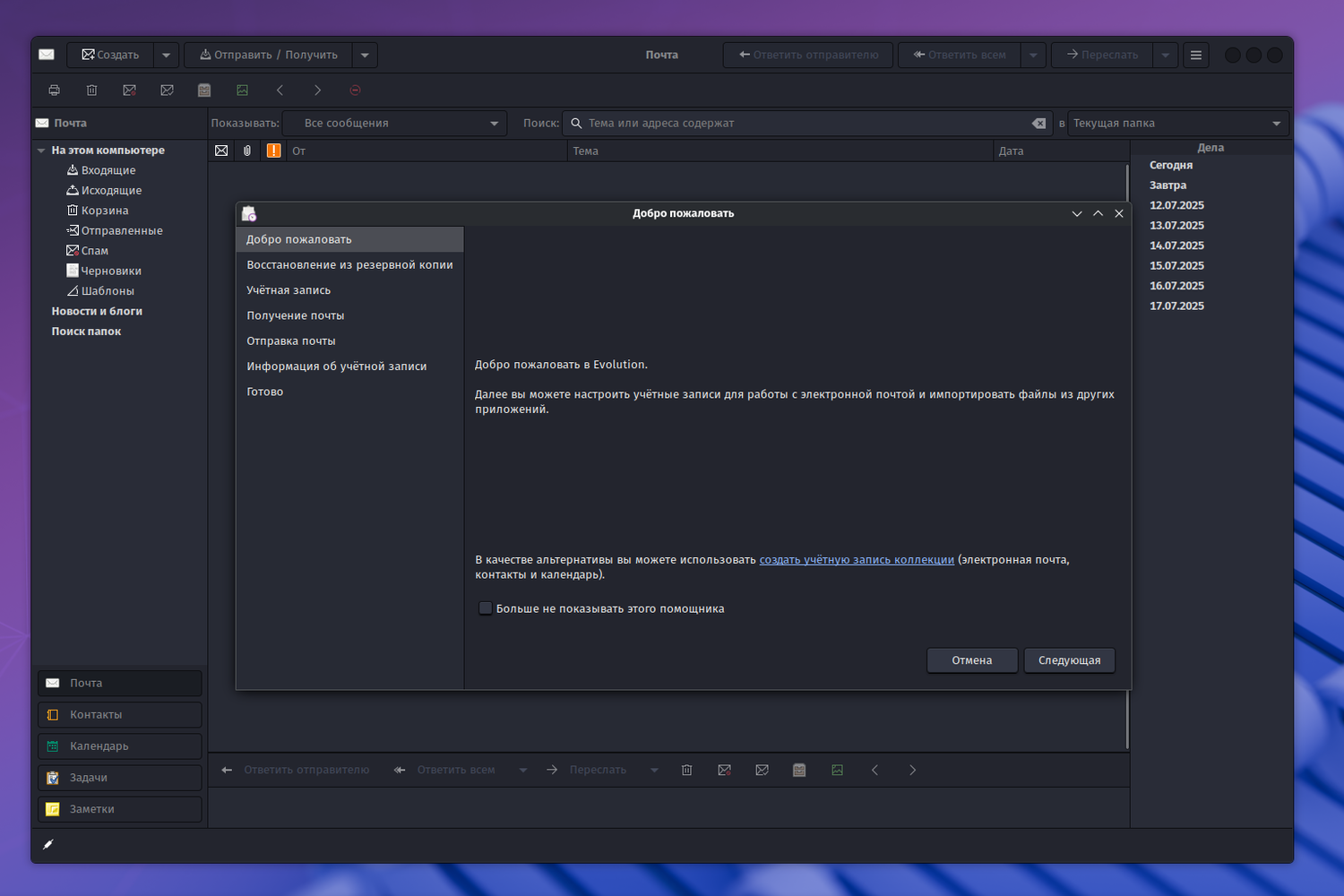Select 'Новости и блоги' in folder tree
Image resolution: width=1344 pixels, height=896 pixels.
(97, 312)
